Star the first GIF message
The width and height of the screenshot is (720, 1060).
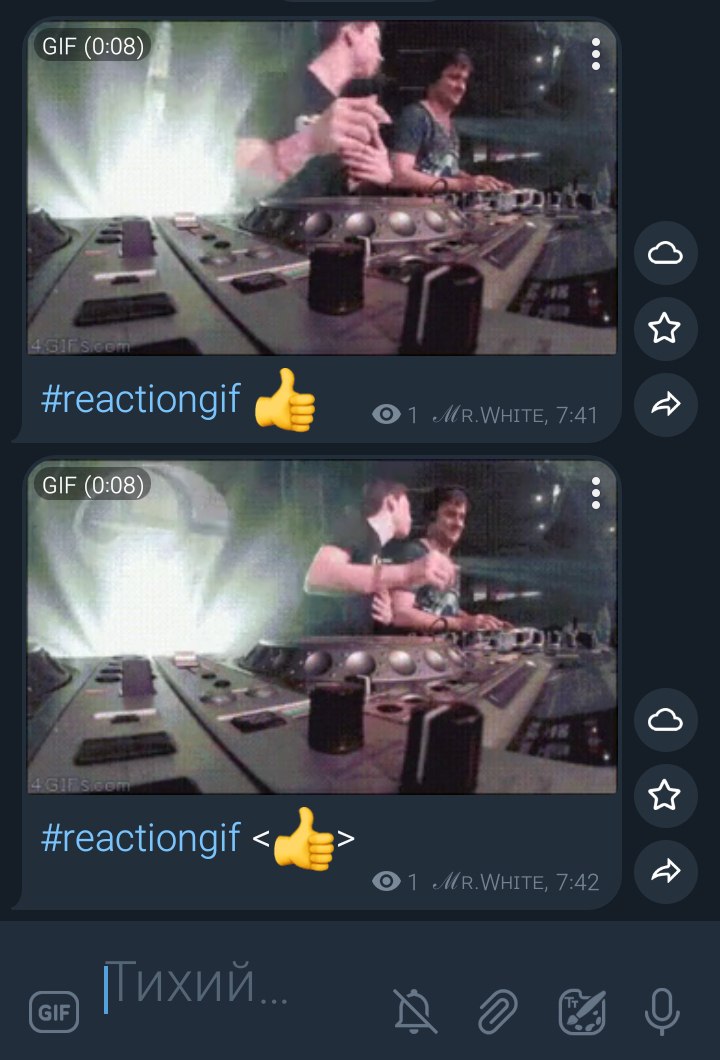[x=665, y=329]
